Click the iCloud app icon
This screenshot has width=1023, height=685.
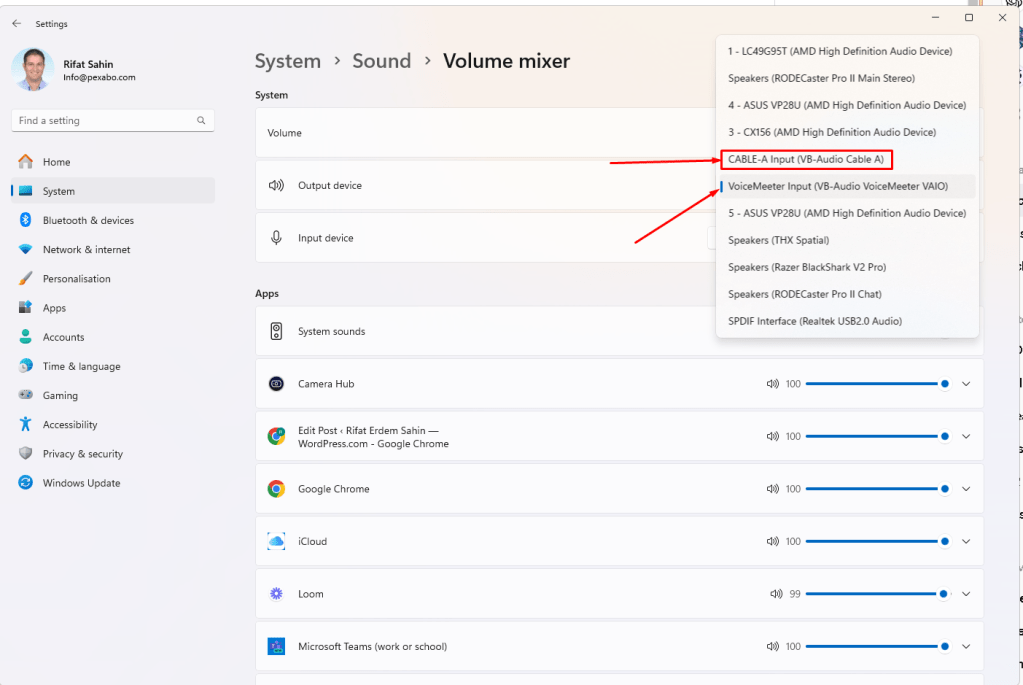click(x=276, y=541)
